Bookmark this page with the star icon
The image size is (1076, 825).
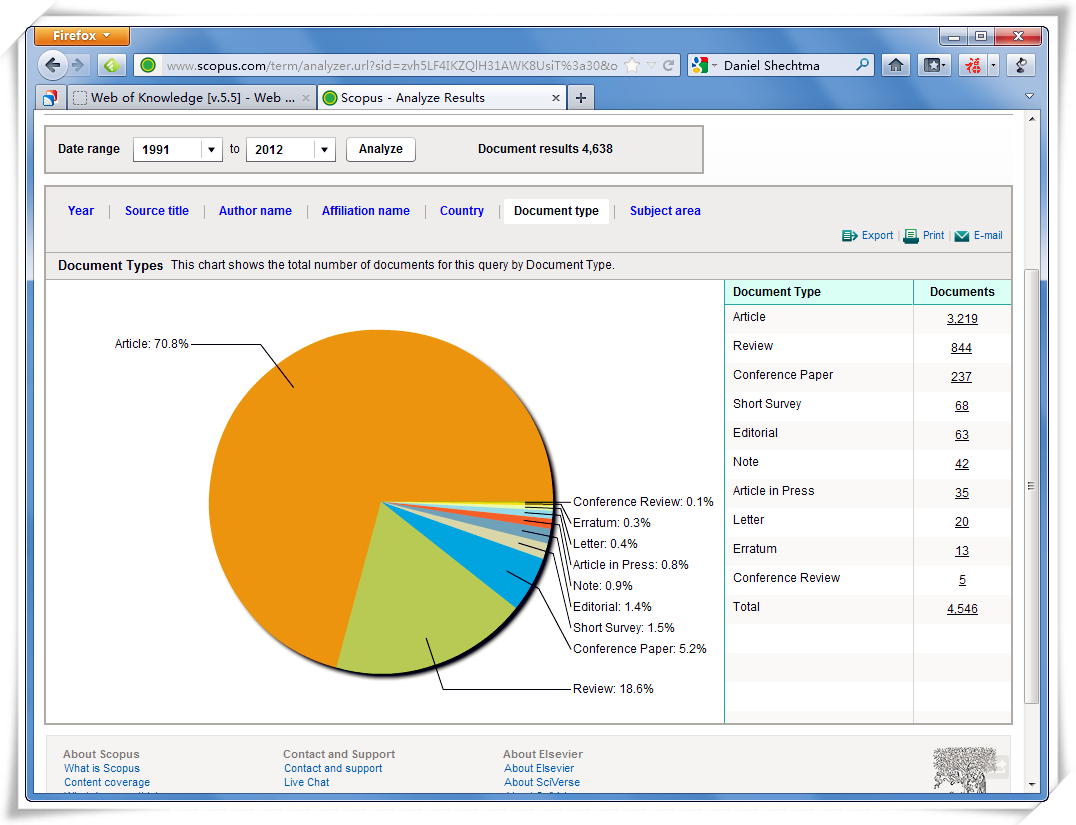632,65
